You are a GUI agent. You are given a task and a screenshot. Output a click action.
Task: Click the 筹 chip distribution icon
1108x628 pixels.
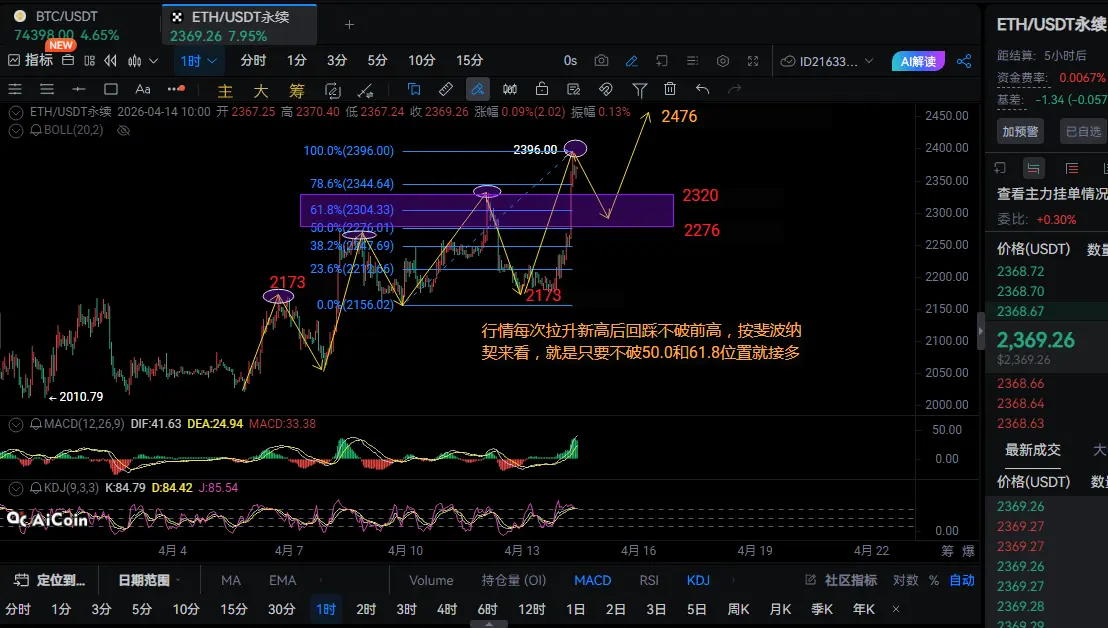click(x=296, y=90)
